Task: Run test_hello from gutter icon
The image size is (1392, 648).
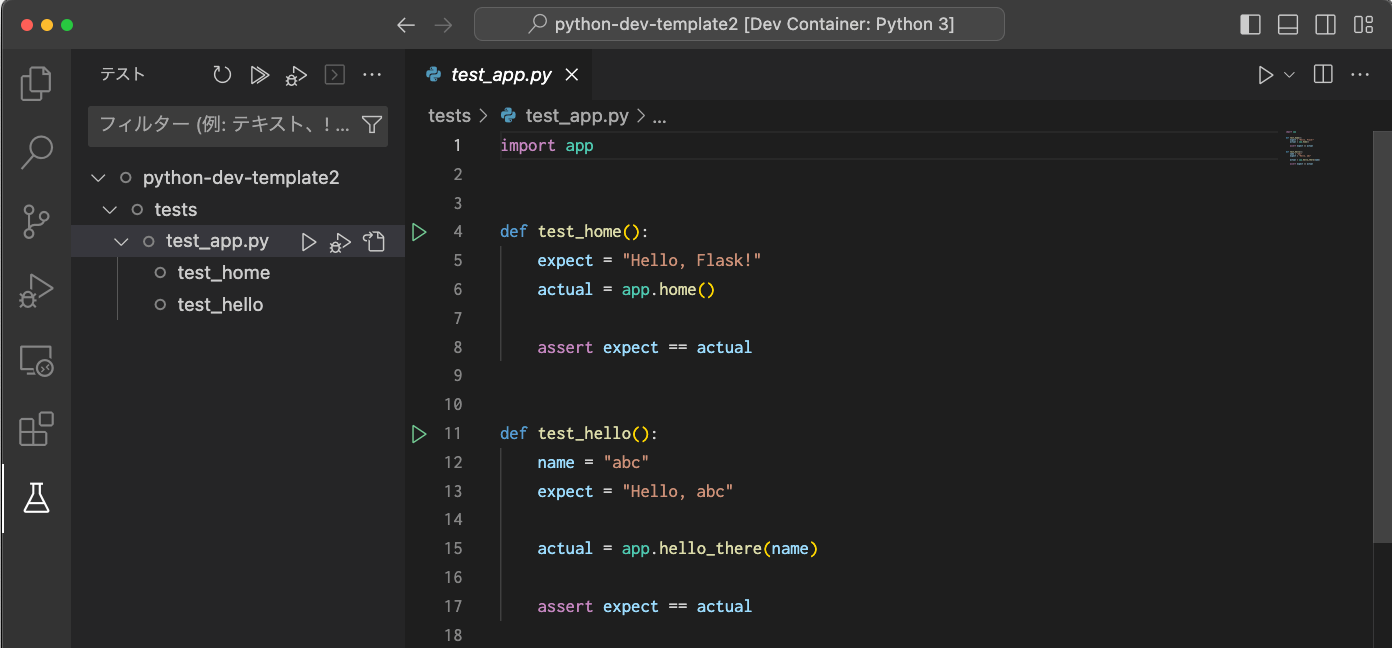Action: click(419, 433)
